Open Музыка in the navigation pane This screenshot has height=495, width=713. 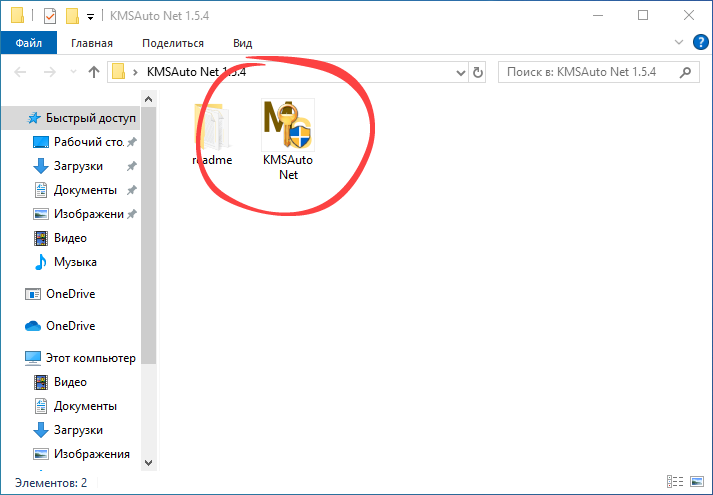tap(75, 262)
